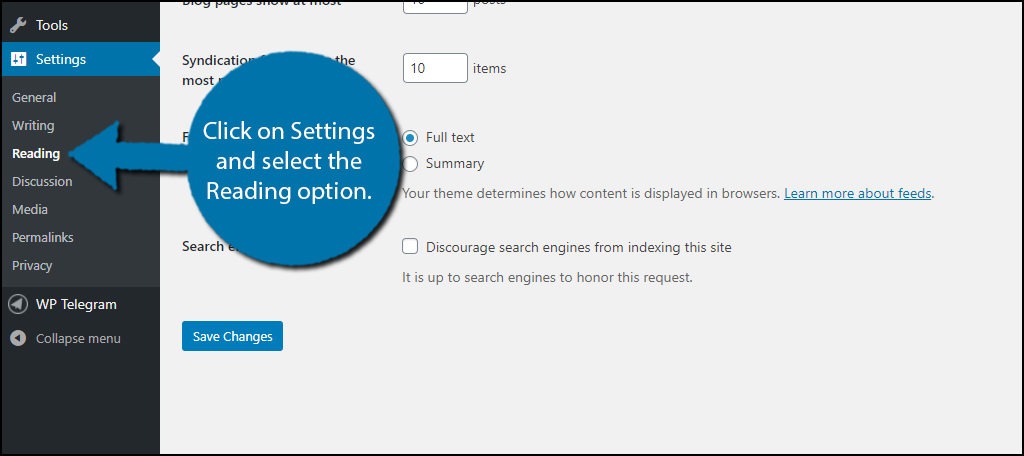The image size is (1024, 456).
Task: Click the Tools wrench icon
Action: point(18,25)
